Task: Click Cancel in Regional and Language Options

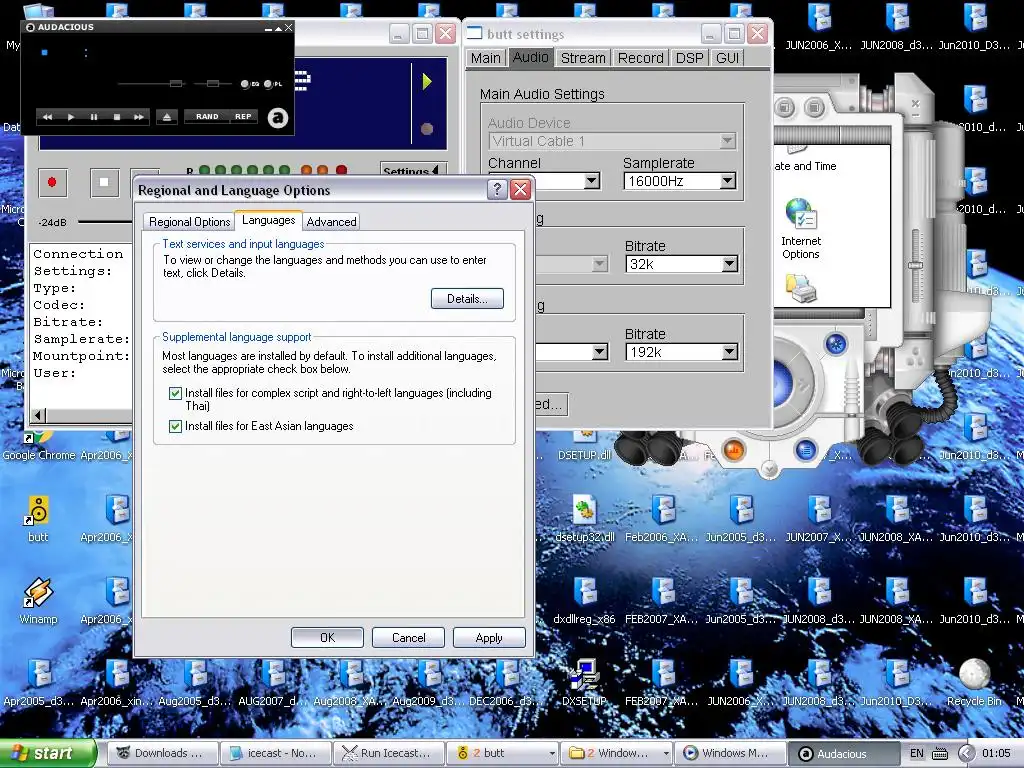Action: point(408,637)
